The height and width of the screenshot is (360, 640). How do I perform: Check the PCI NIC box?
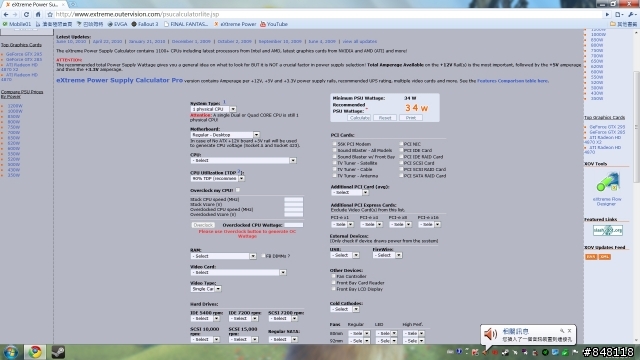(401, 144)
